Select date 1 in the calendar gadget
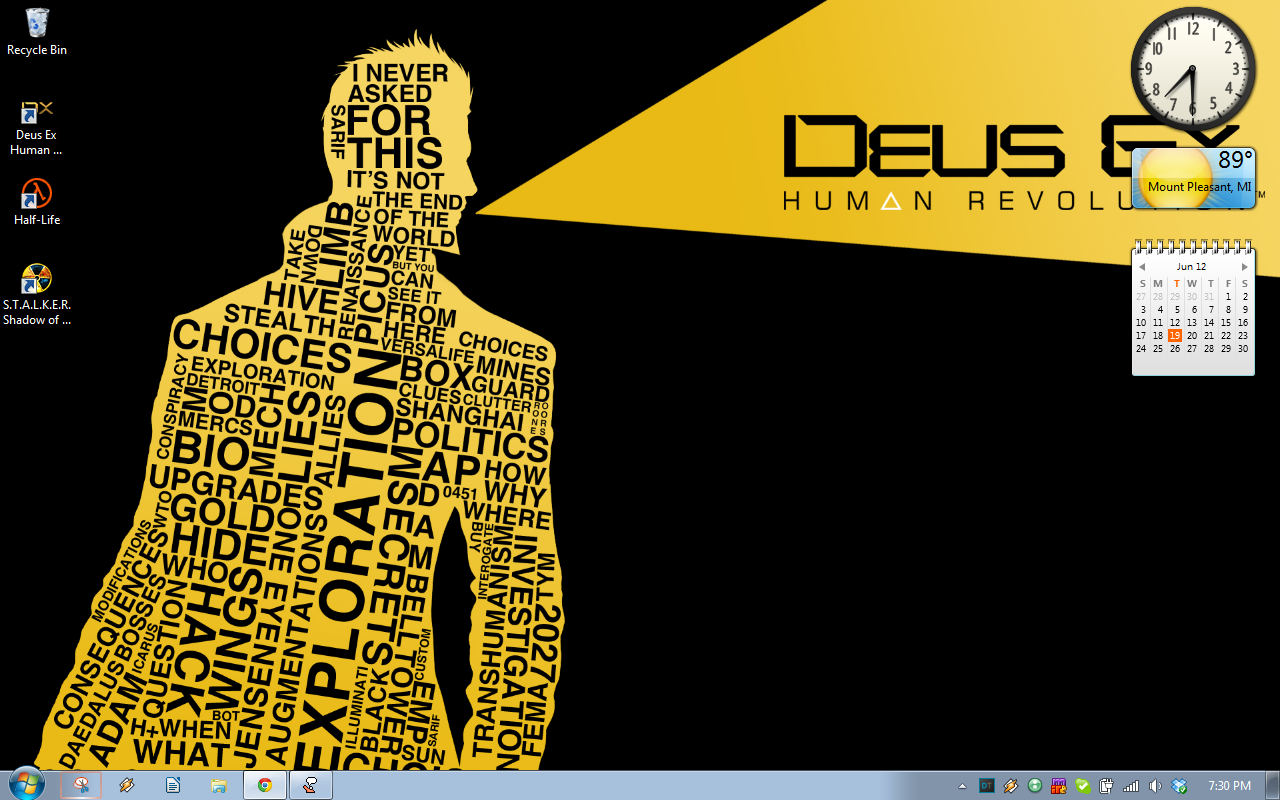The height and width of the screenshot is (800, 1280). click(1228, 297)
